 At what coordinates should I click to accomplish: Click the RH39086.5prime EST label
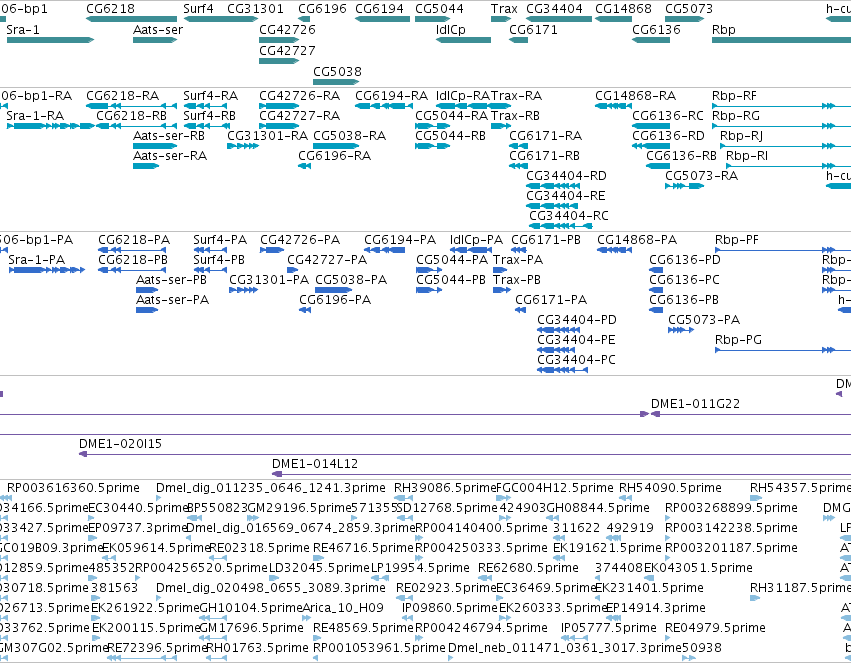coord(444,488)
